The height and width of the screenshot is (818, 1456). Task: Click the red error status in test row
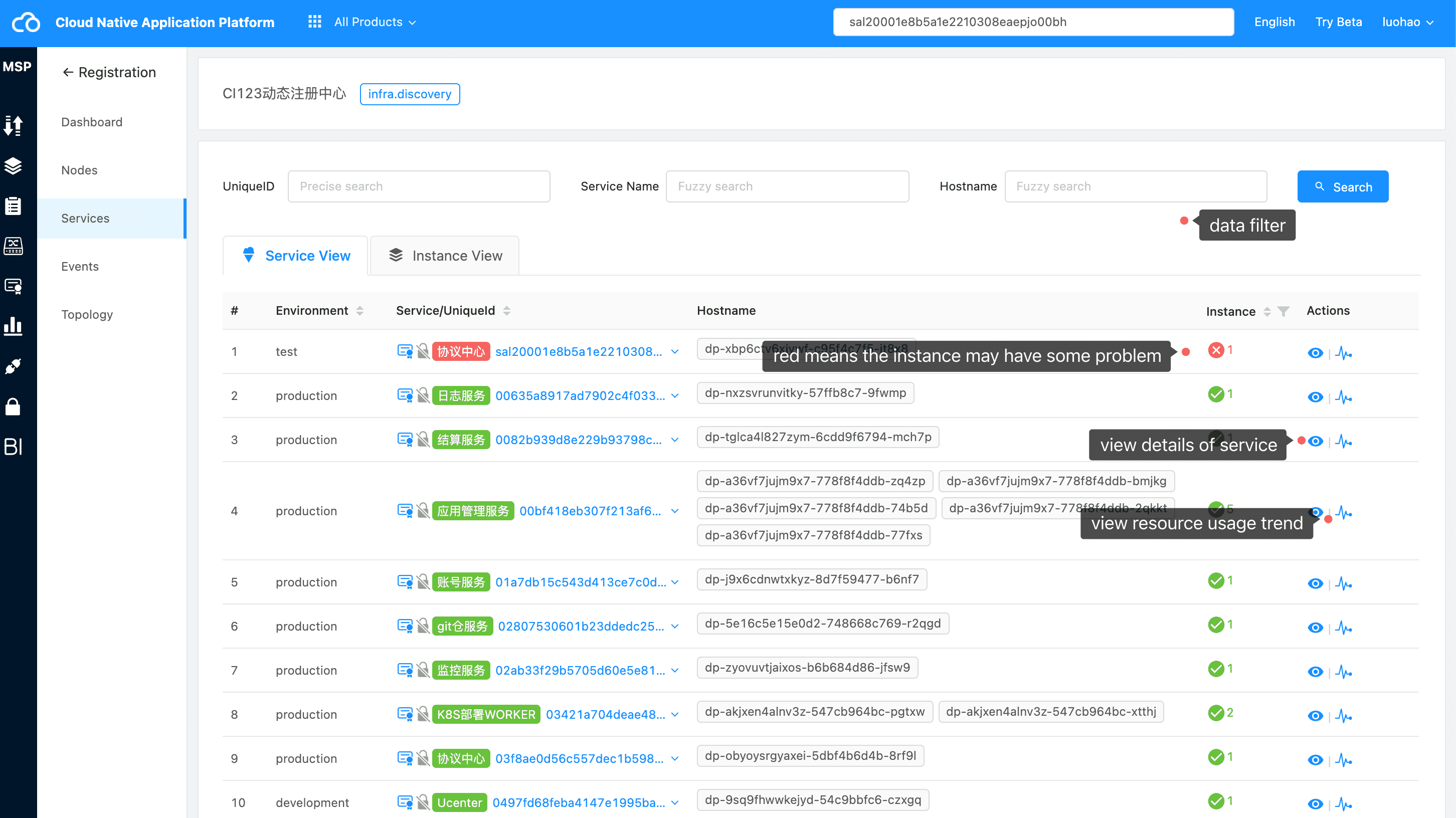pyautogui.click(x=1216, y=350)
